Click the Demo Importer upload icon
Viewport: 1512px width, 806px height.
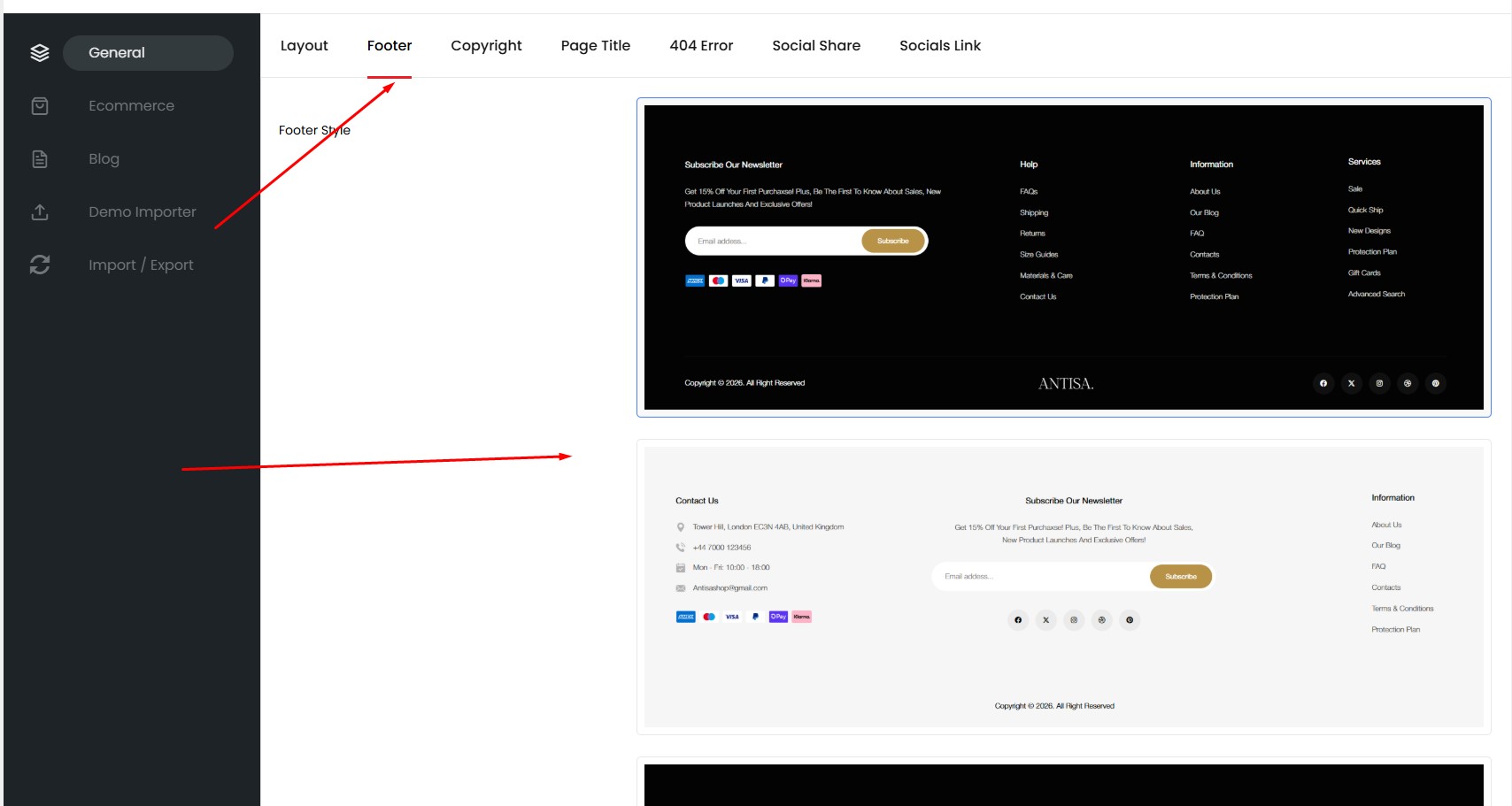click(40, 212)
